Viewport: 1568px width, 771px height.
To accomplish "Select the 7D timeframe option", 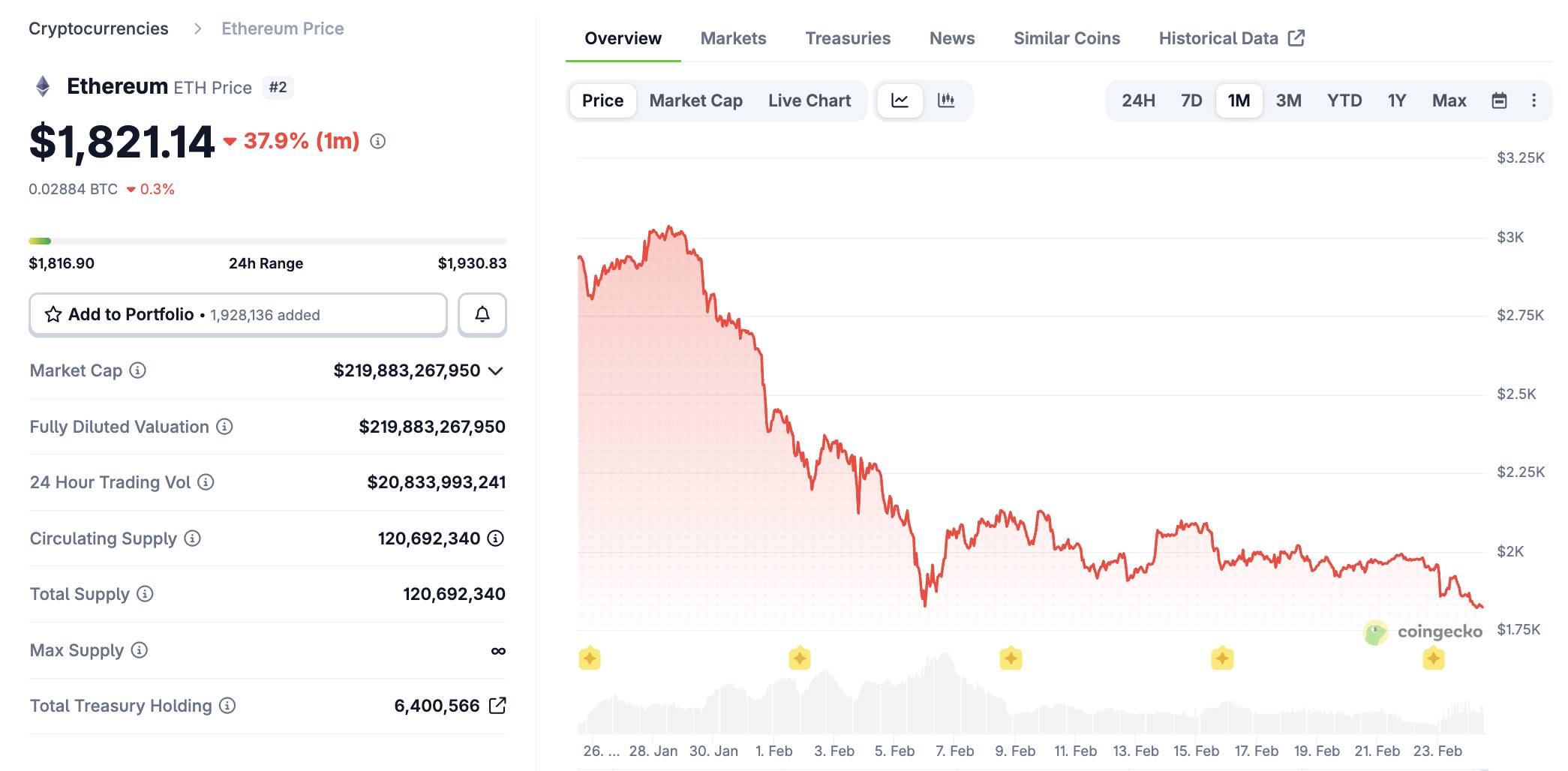I will (1190, 100).
